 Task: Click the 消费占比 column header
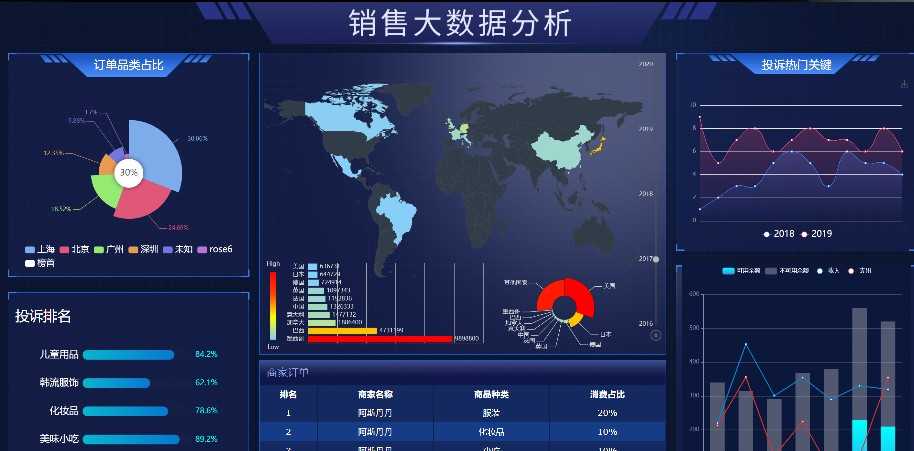(x=607, y=394)
